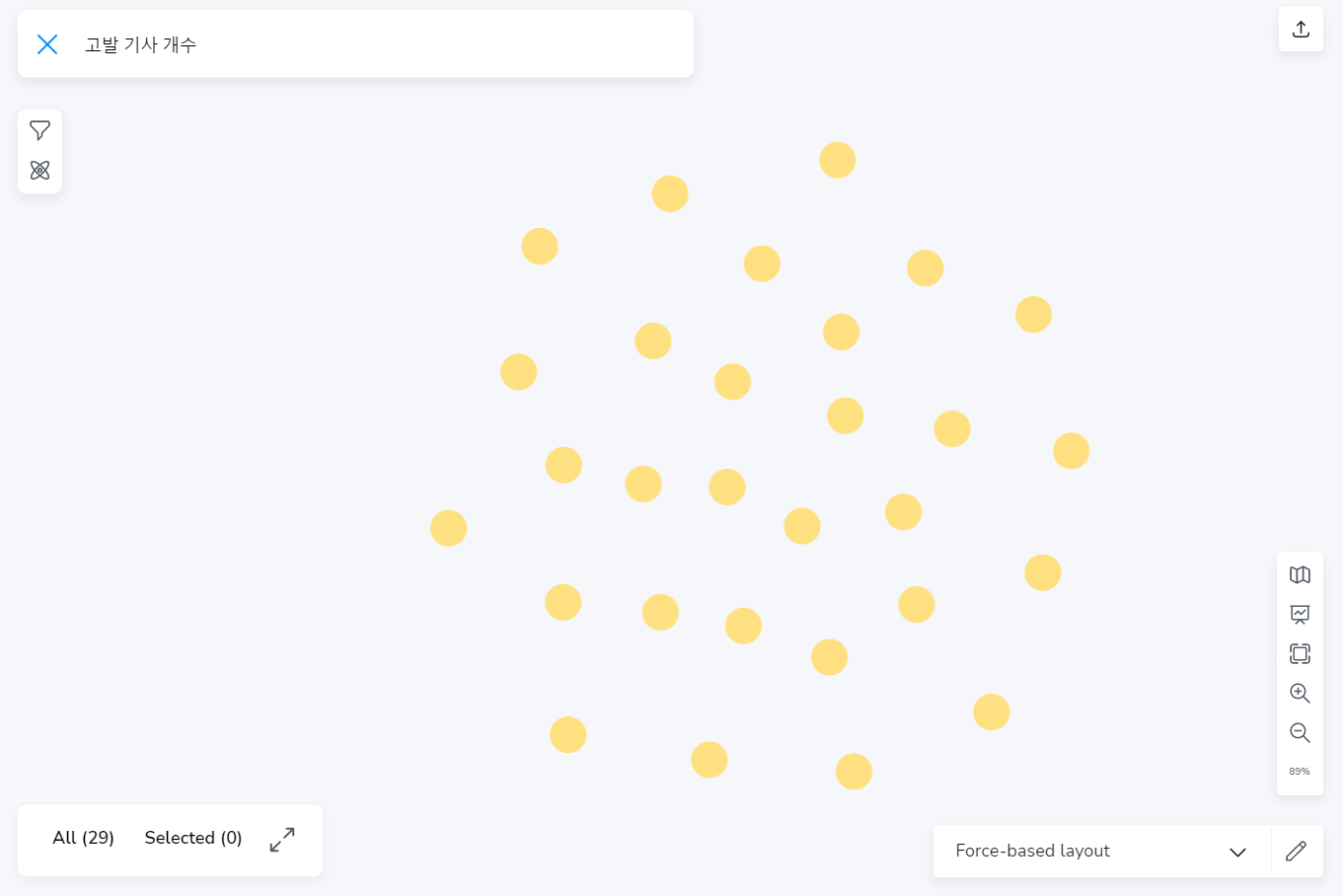Screen dimensions: 1342x896
Task: Expand the selection panel with arrows icon
Action: pyautogui.click(x=282, y=840)
